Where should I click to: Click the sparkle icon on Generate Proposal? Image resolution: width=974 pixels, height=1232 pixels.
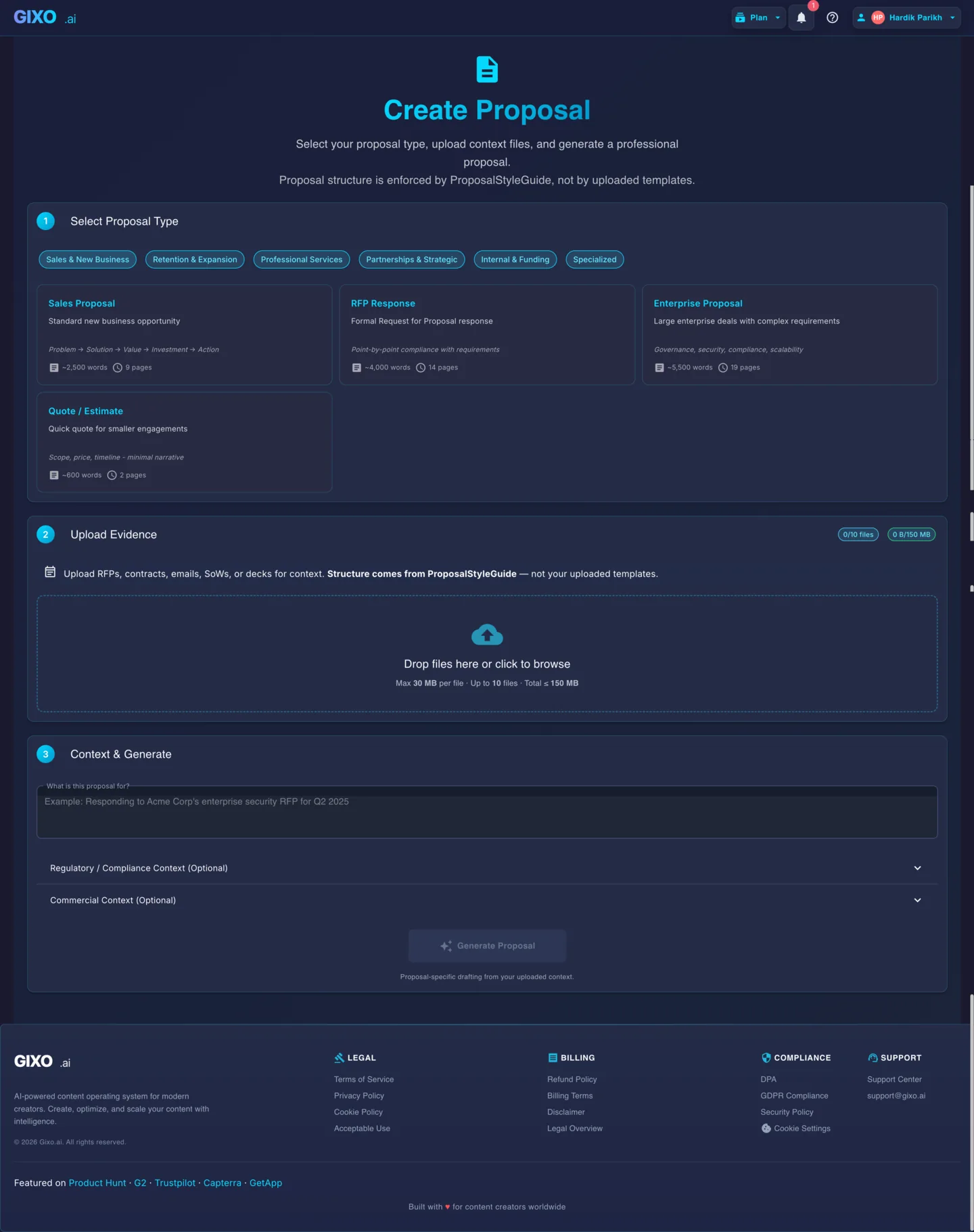446,946
